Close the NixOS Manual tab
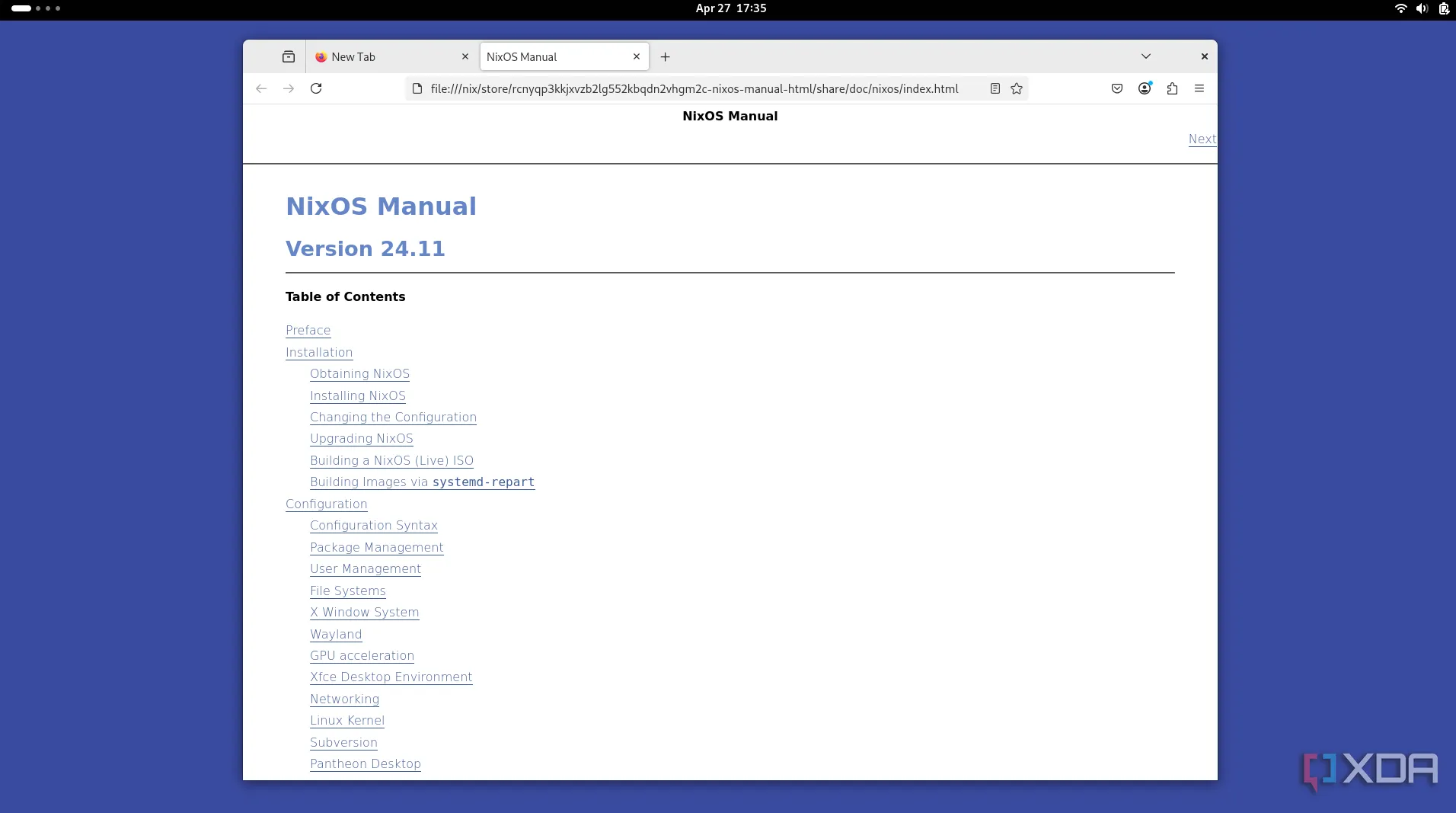Image resolution: width=1456 pixels, height=813 pixels. point(637,56)
